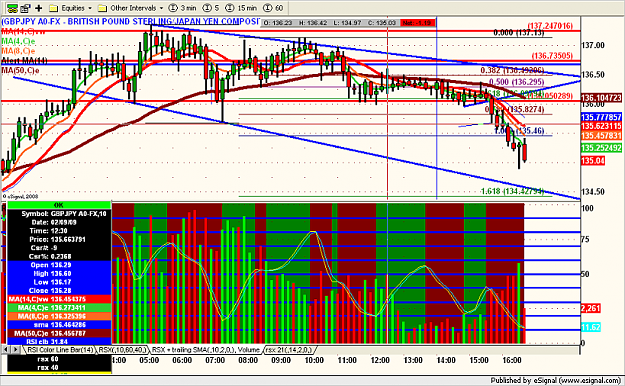Switch chart to 60 interval
Viewport: 625px width, 386px height.
pos(273,8)
